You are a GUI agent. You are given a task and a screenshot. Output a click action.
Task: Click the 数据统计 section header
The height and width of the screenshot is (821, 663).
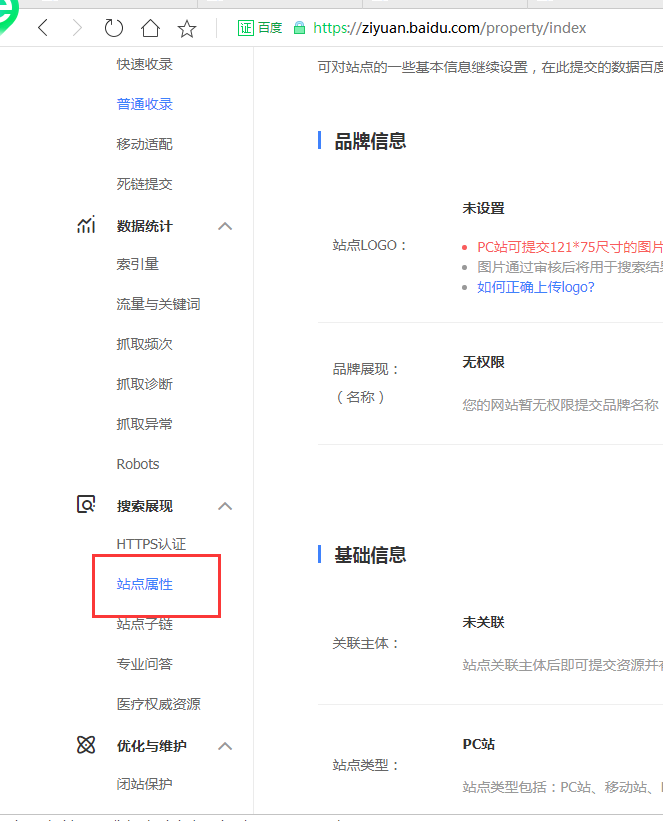pos(145,226)
